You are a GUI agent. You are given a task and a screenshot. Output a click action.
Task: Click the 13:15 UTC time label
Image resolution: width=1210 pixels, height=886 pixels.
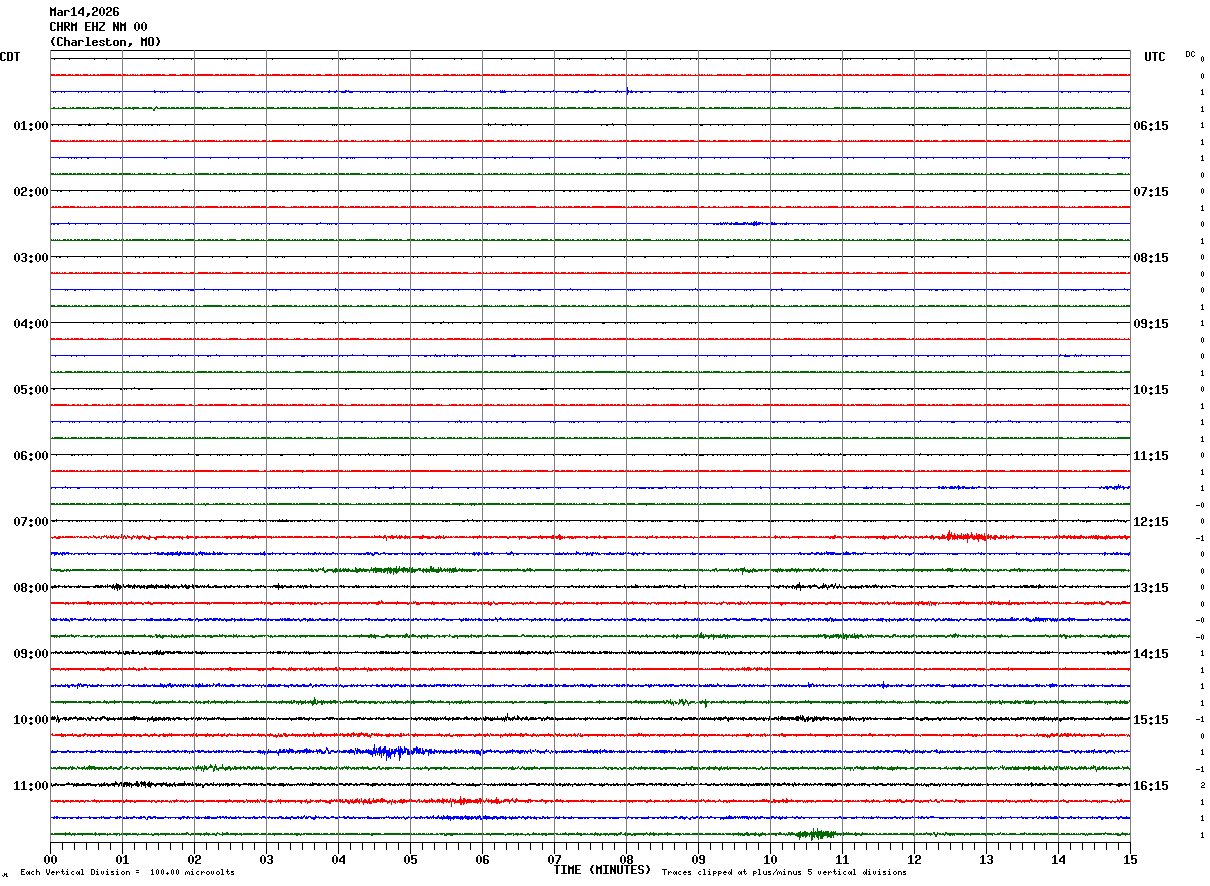1151,588
